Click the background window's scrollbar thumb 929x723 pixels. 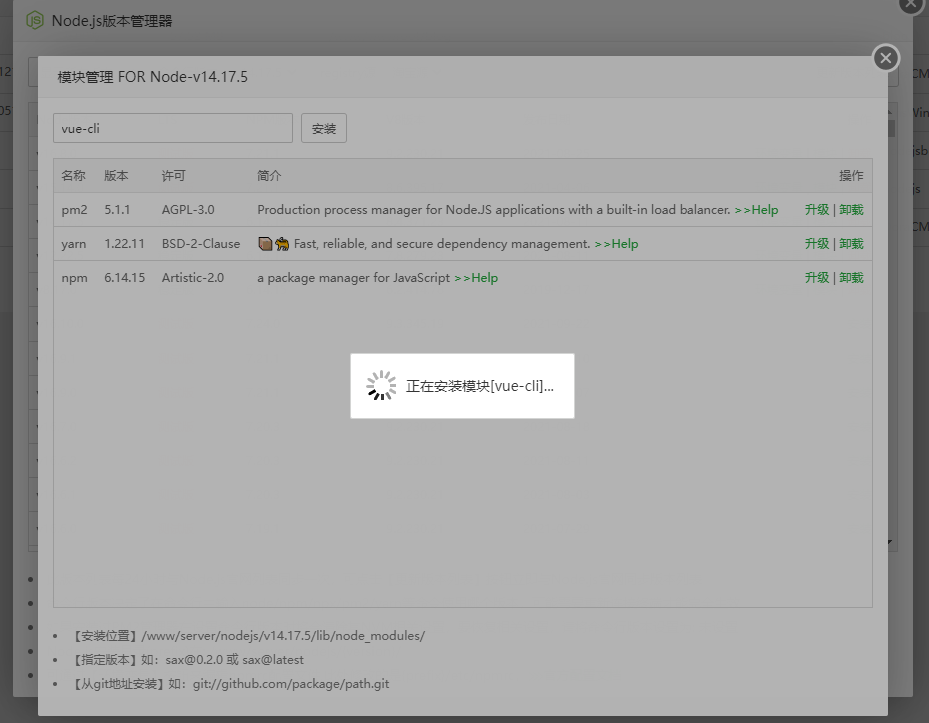click(891, 129)
